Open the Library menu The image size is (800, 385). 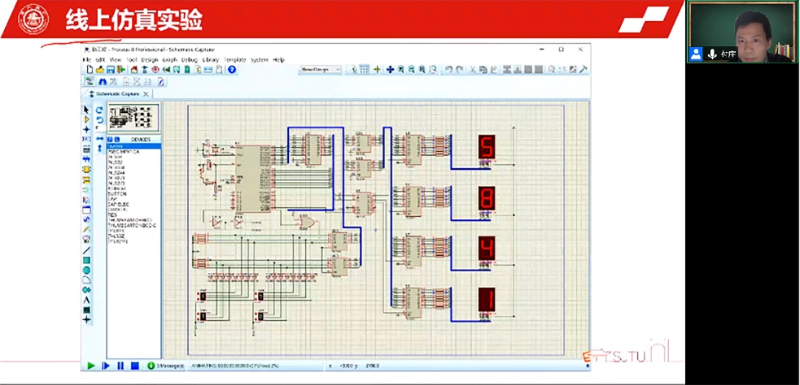pos(210,60)
